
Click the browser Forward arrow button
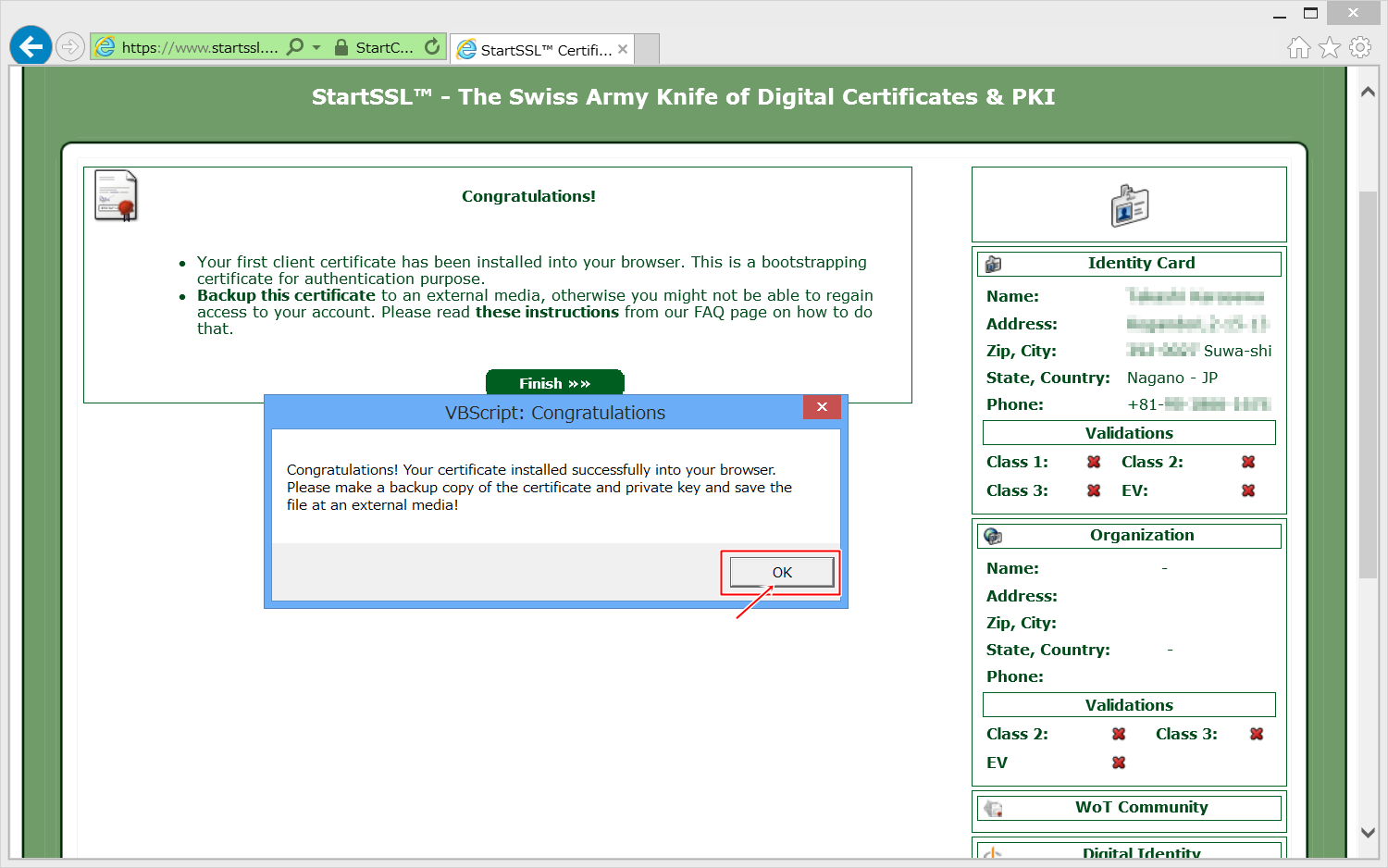[x=70, y=46]
